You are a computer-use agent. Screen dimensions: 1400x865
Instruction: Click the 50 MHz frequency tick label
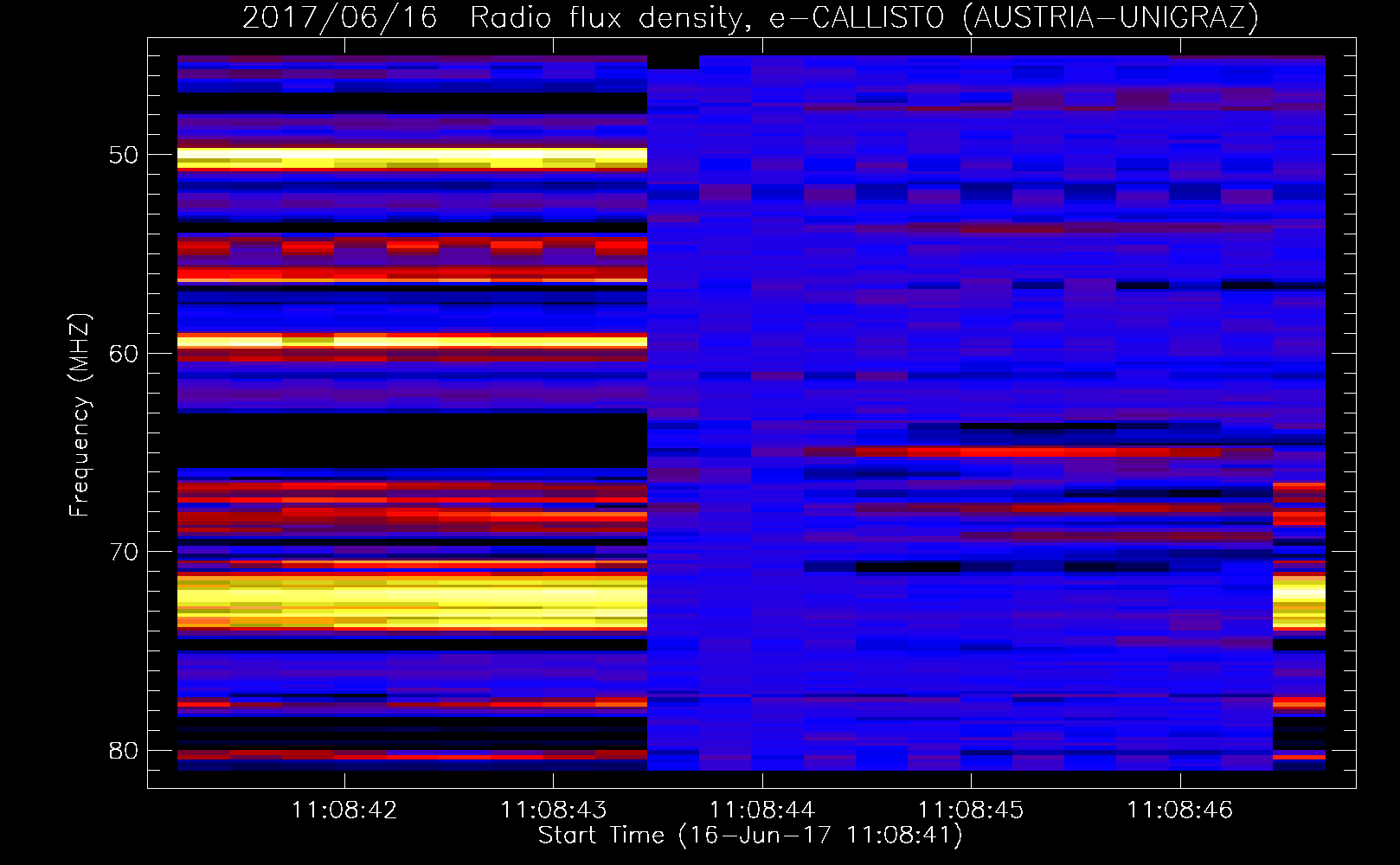(x=124, y=155)
